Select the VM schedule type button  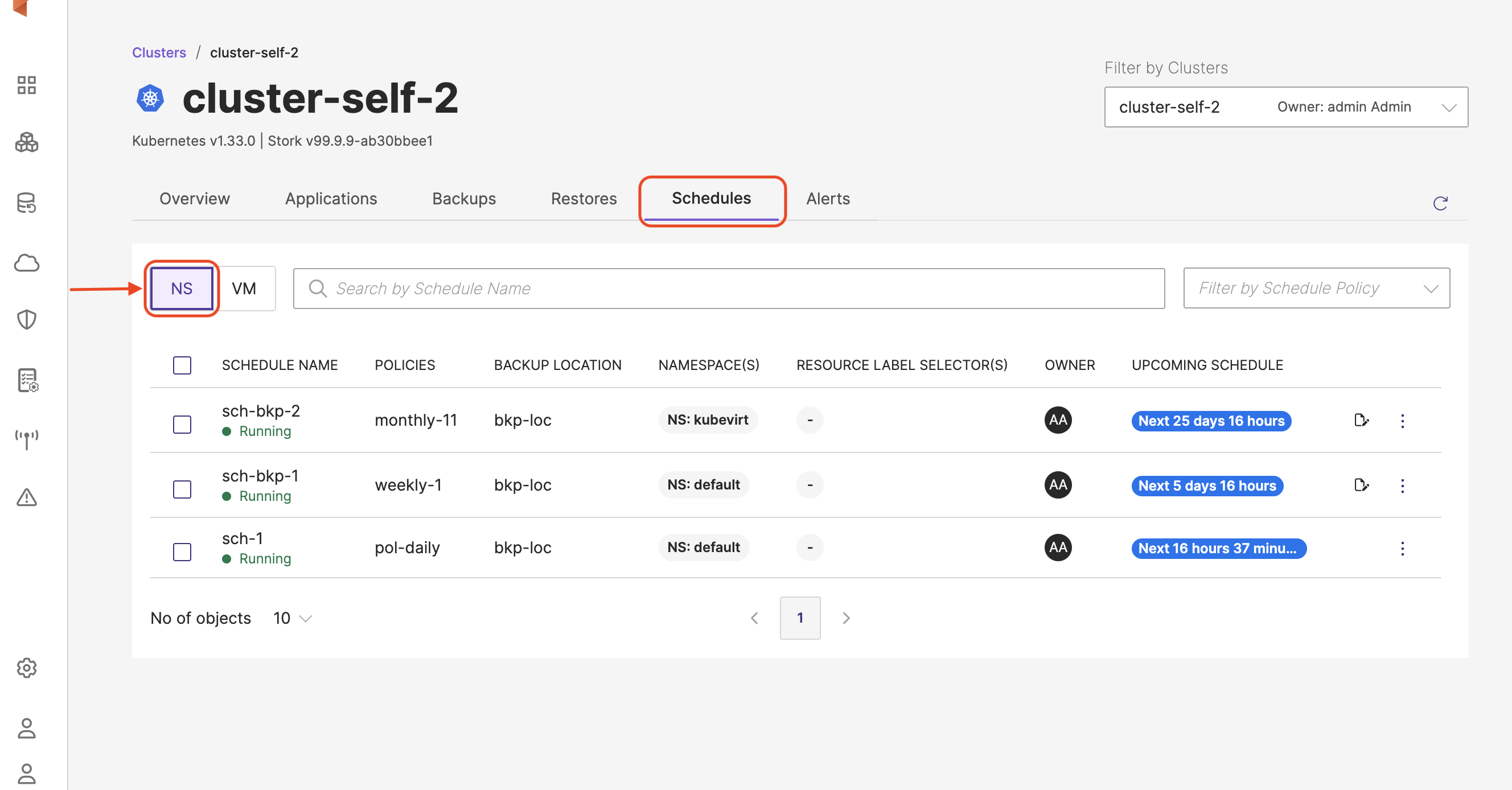[x=244, y=288]
